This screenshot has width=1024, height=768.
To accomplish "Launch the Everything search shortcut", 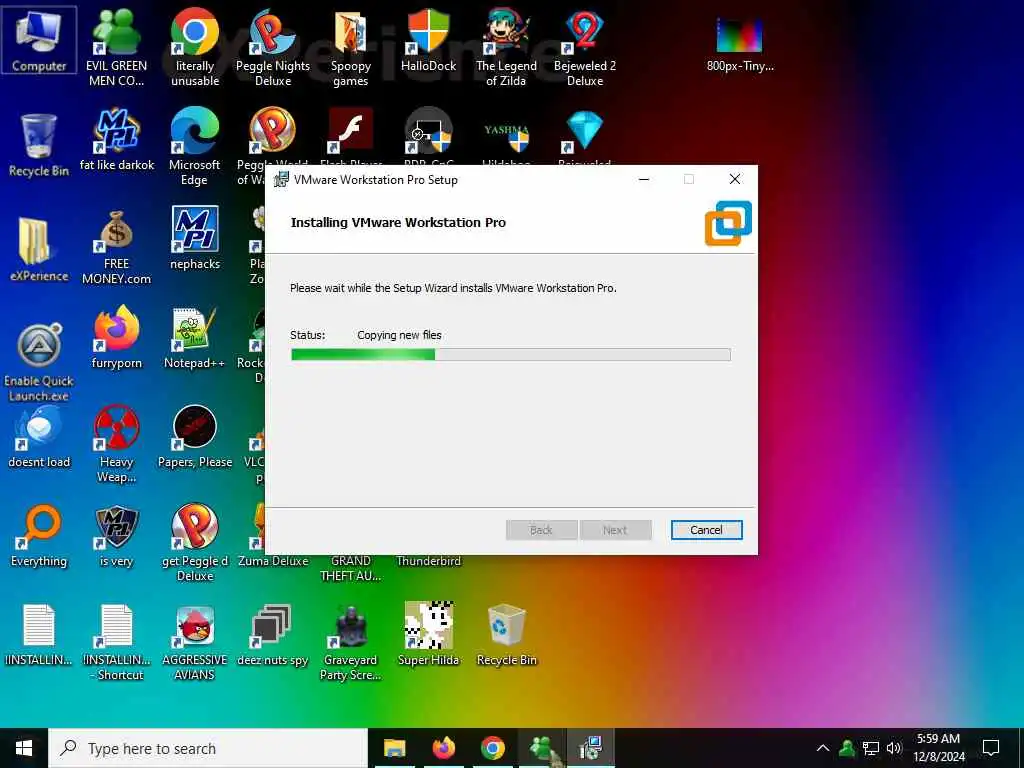I will click(x=39, y=536).
